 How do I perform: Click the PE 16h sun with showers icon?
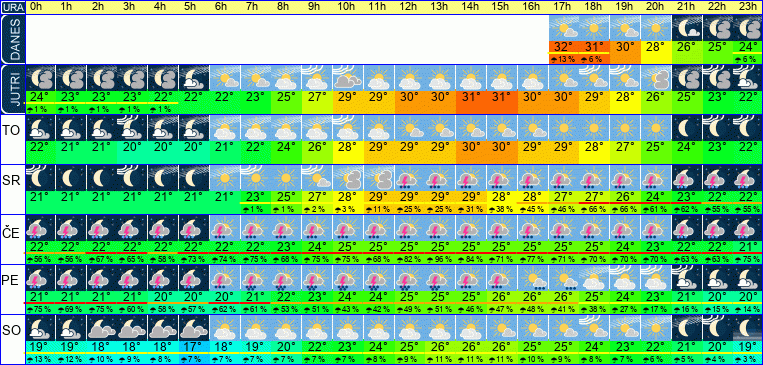click(533, 277)
